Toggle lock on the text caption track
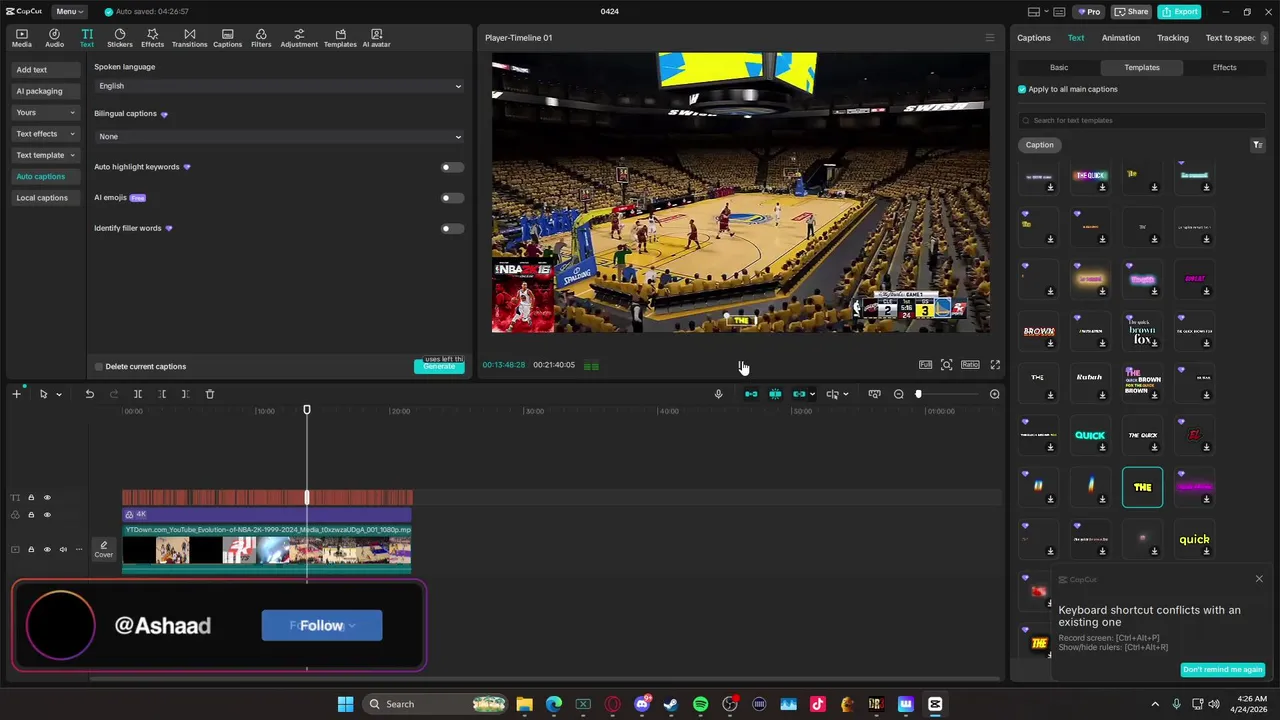 [31, 497]
